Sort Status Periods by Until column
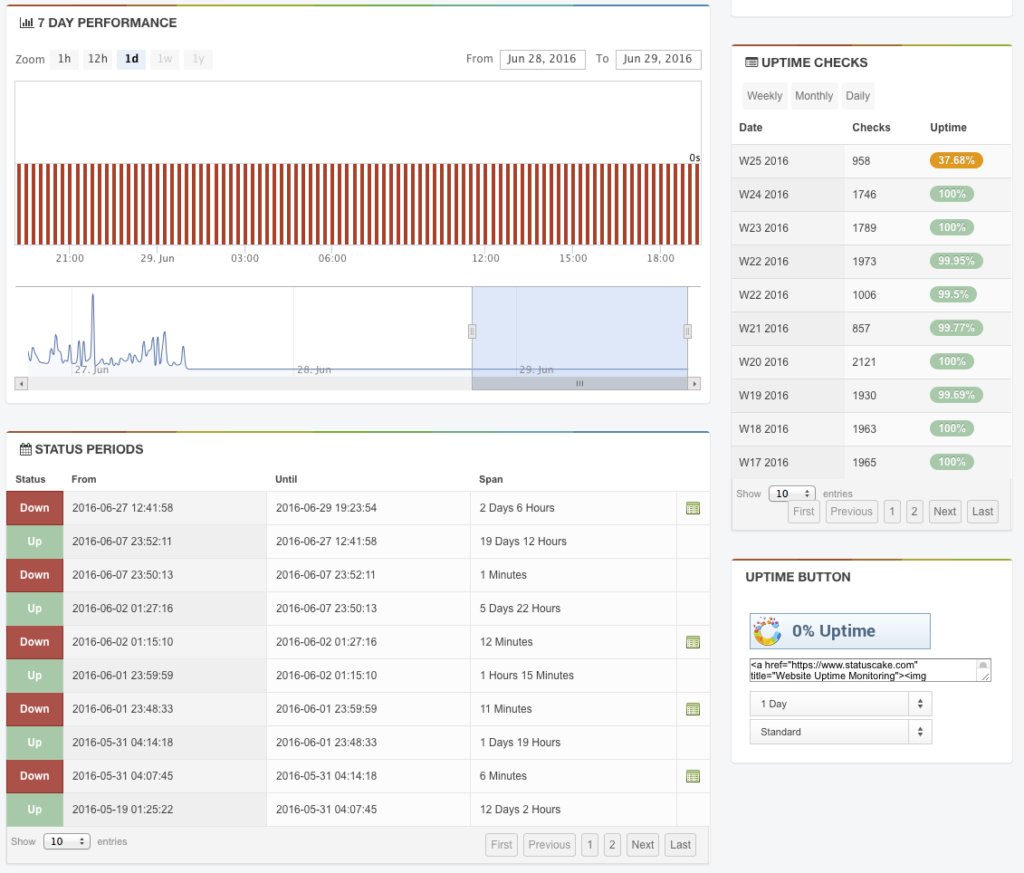 (x=286, y=479)
